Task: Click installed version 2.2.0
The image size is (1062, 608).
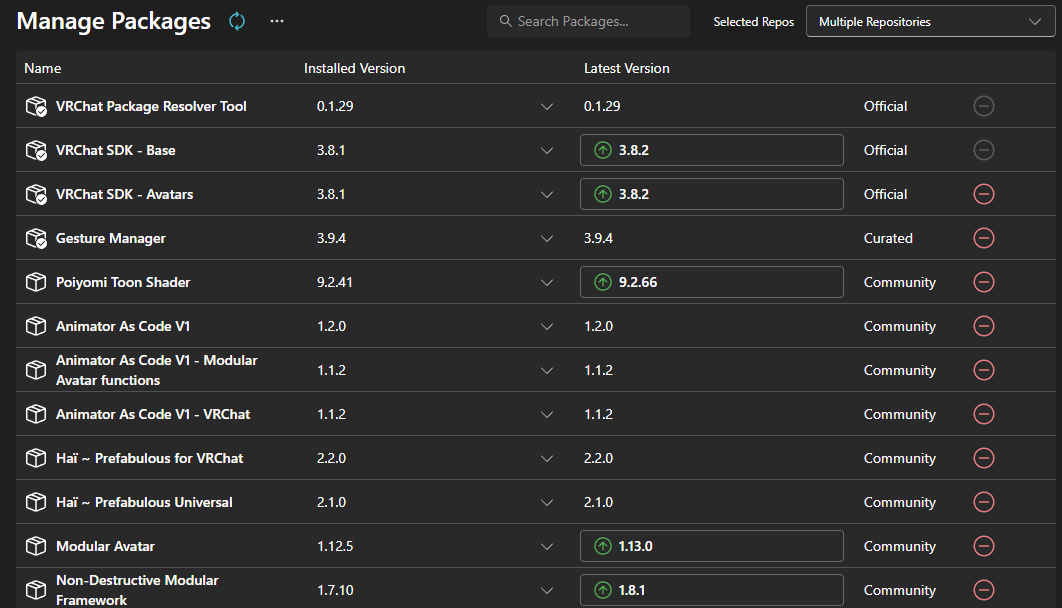Action: click(x=331, y=458)
